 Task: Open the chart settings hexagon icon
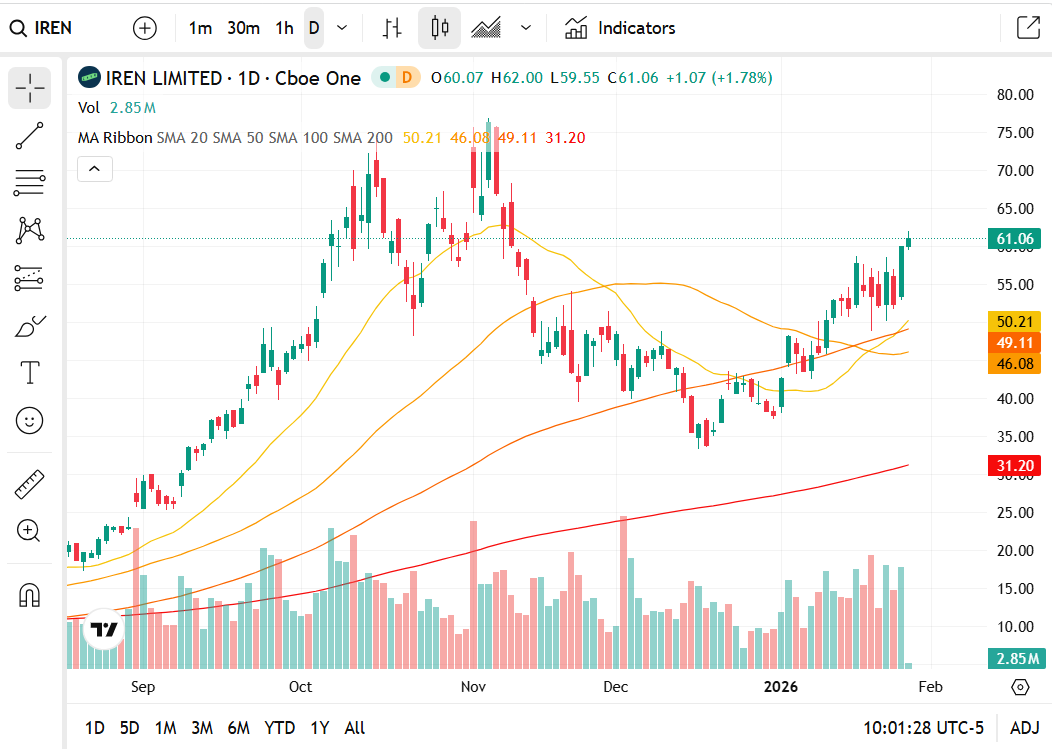click(x=1021, y=687)
